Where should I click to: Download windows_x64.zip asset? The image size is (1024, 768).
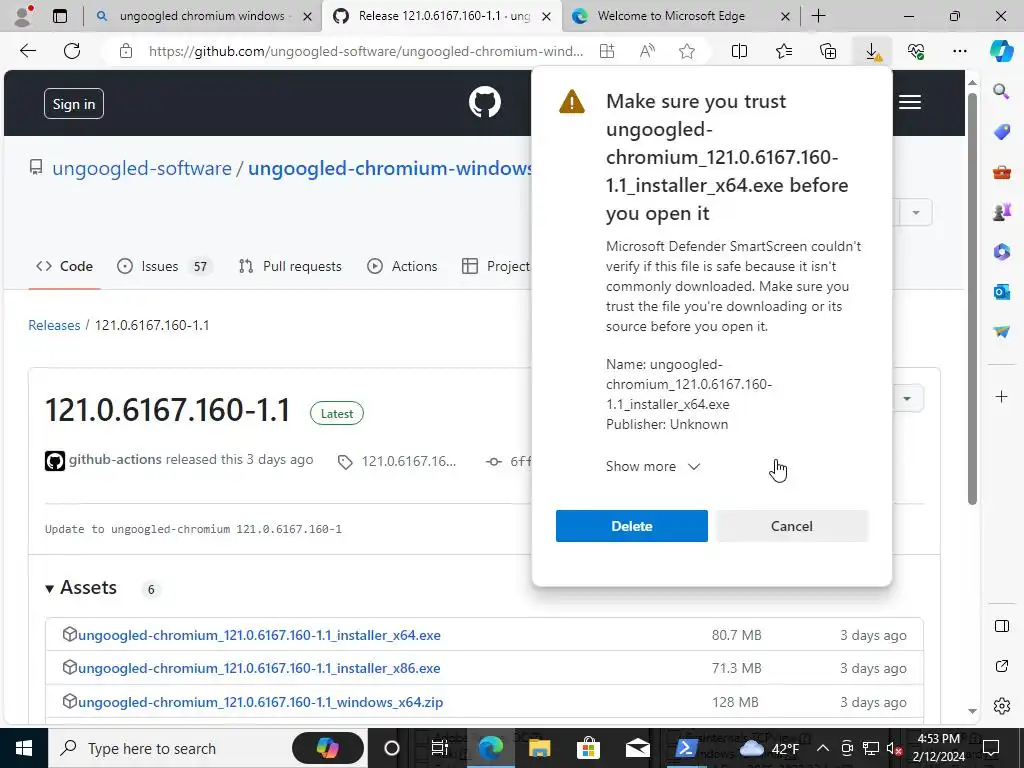click(x=261, y=702)
